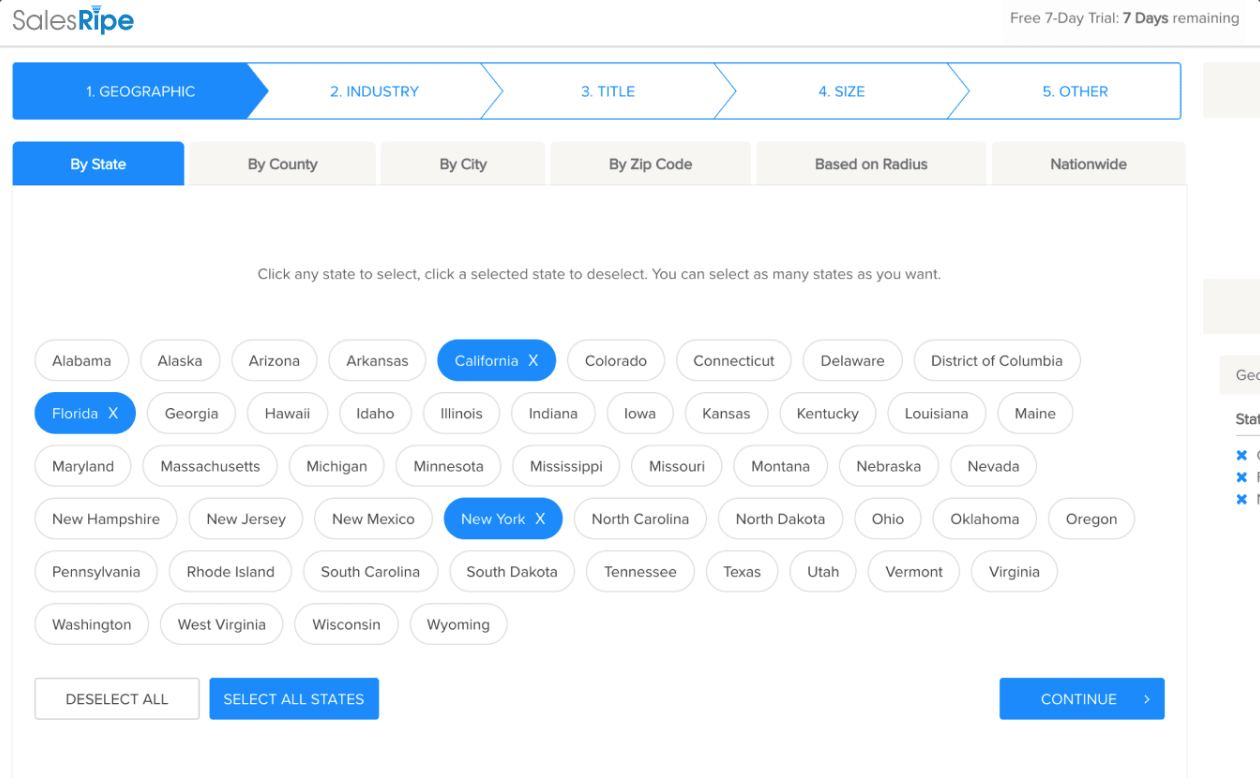Click the SELECT ALL STATES button
The width and height of the screenshot is (1260, 778).
click(x=294, y=699)
